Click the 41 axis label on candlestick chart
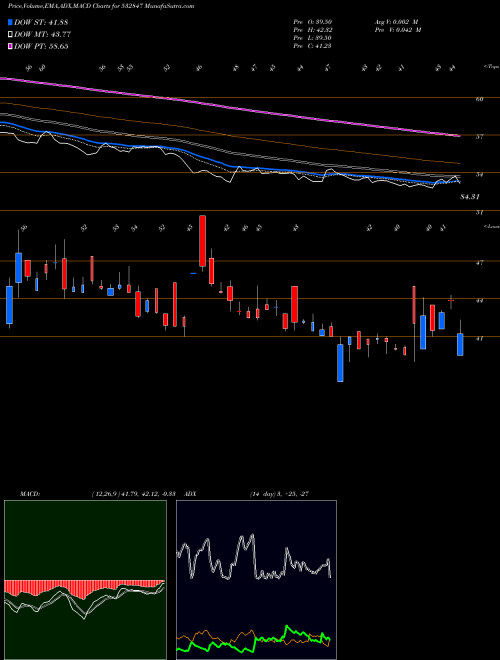Screen dimensions: 500x660 [x=479, y=338]
